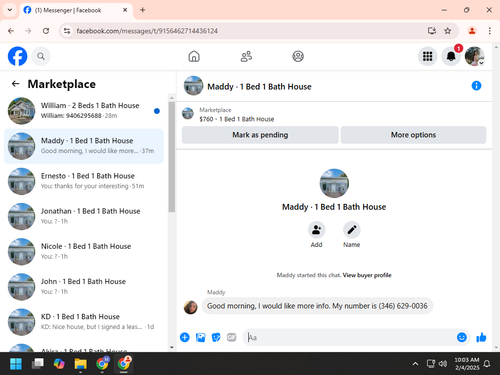Open KD 1 Bed 1 Bath House chat
The image size is (500, 375).
point(84,322)
